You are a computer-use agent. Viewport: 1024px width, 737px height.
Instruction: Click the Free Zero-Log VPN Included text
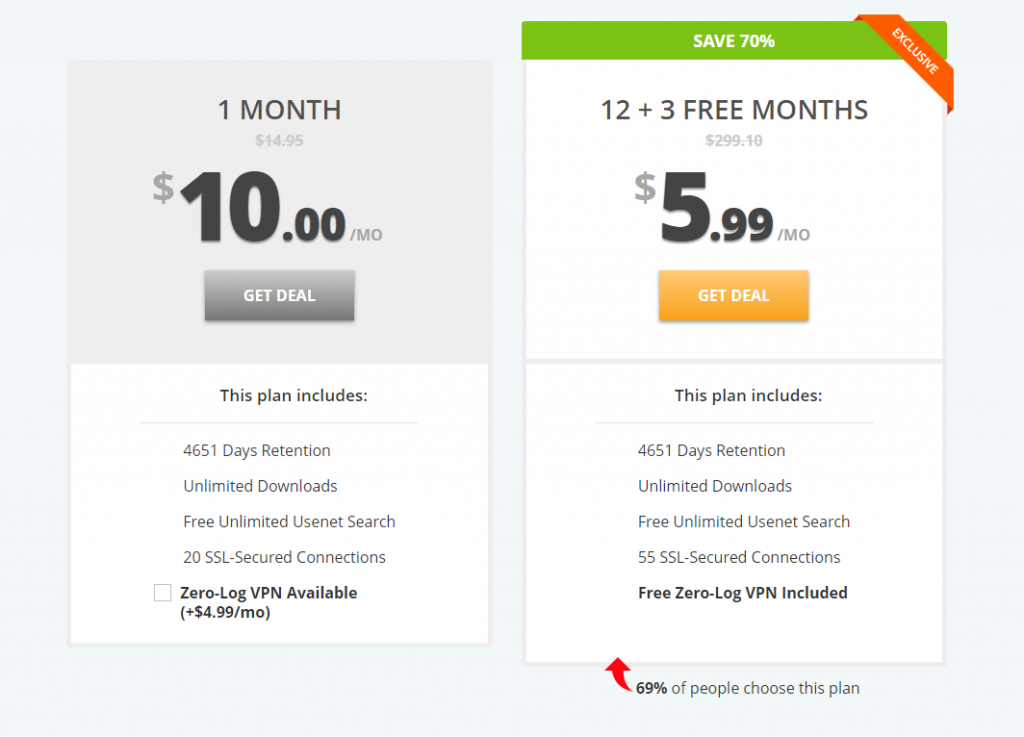[x=742, y=593]
